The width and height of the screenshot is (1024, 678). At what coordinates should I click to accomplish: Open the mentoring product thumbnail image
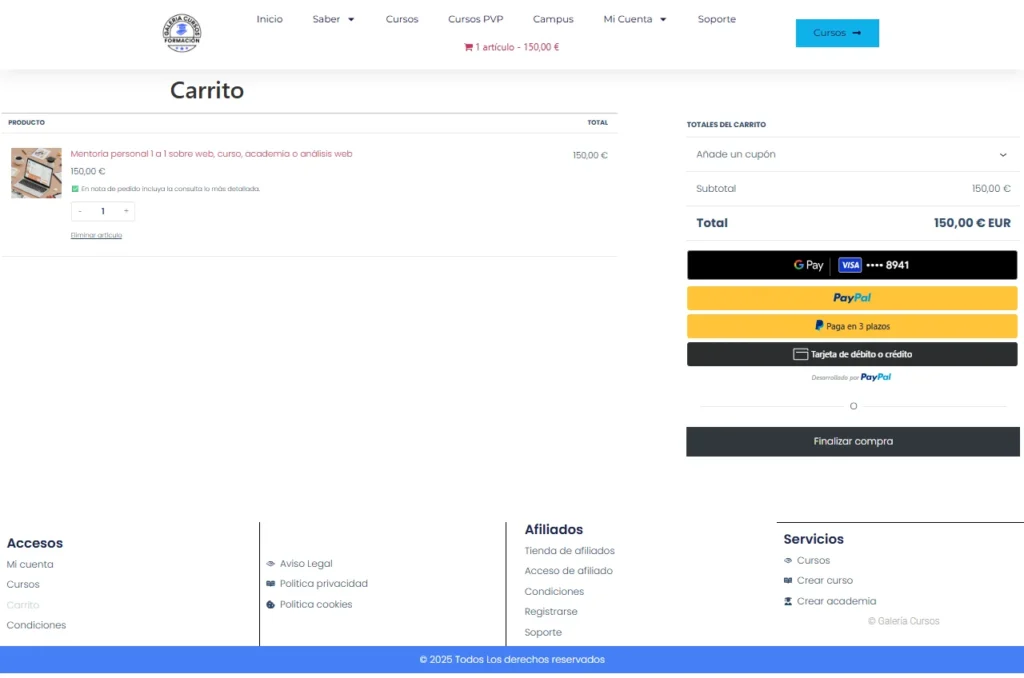click(x=36, y=173)
